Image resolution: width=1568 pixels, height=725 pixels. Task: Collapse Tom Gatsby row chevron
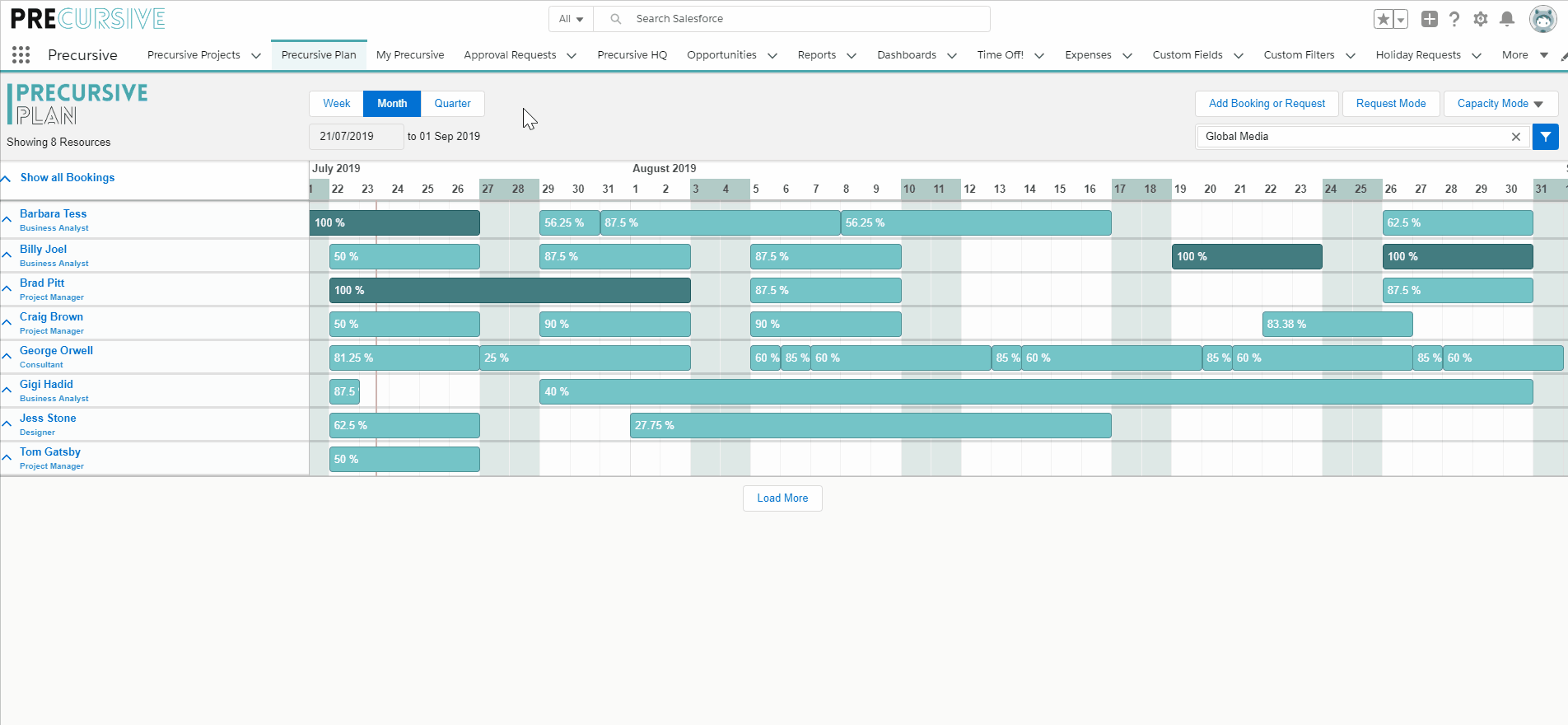7,458
